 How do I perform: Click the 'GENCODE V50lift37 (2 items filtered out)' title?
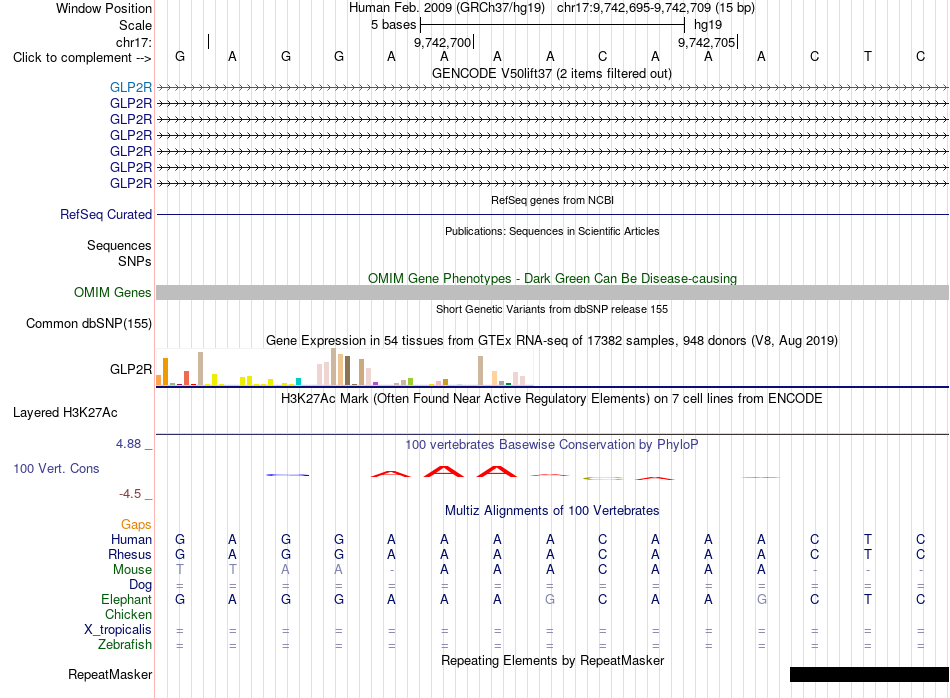coord(552,73)
